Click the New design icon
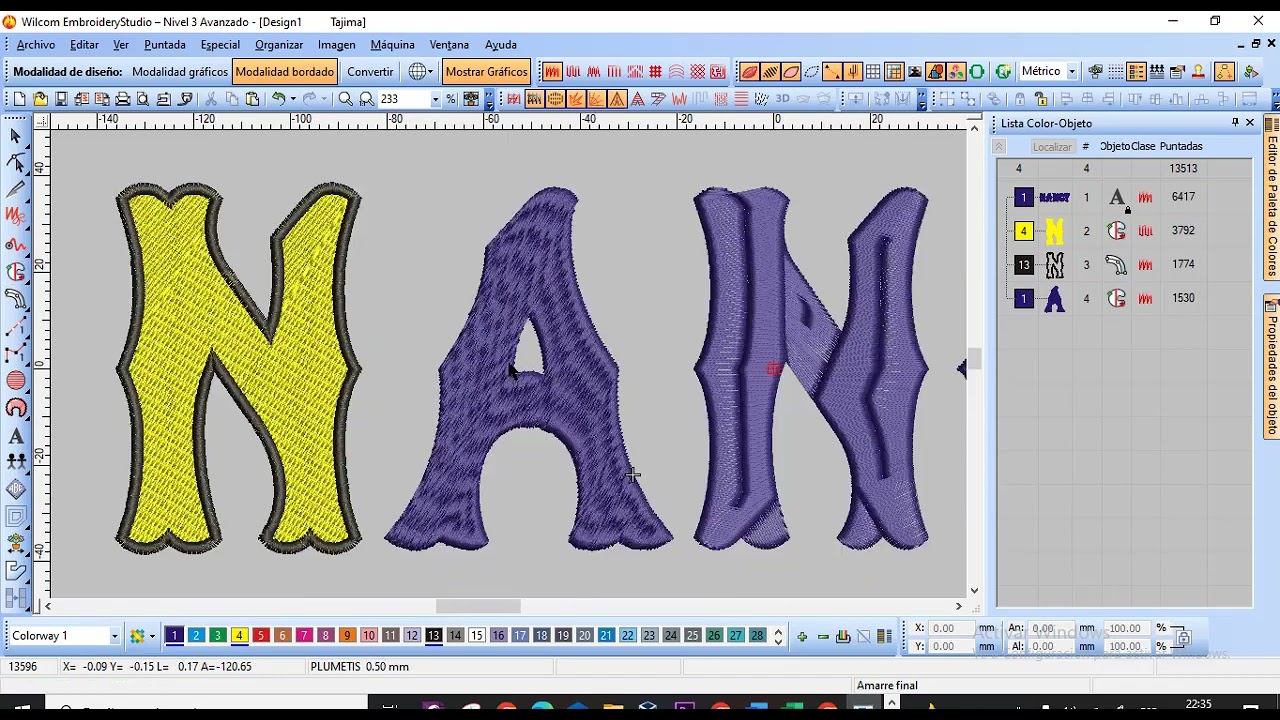Image resolution: width=1280 pixels, height=720 pixels. tap(19, 99)
